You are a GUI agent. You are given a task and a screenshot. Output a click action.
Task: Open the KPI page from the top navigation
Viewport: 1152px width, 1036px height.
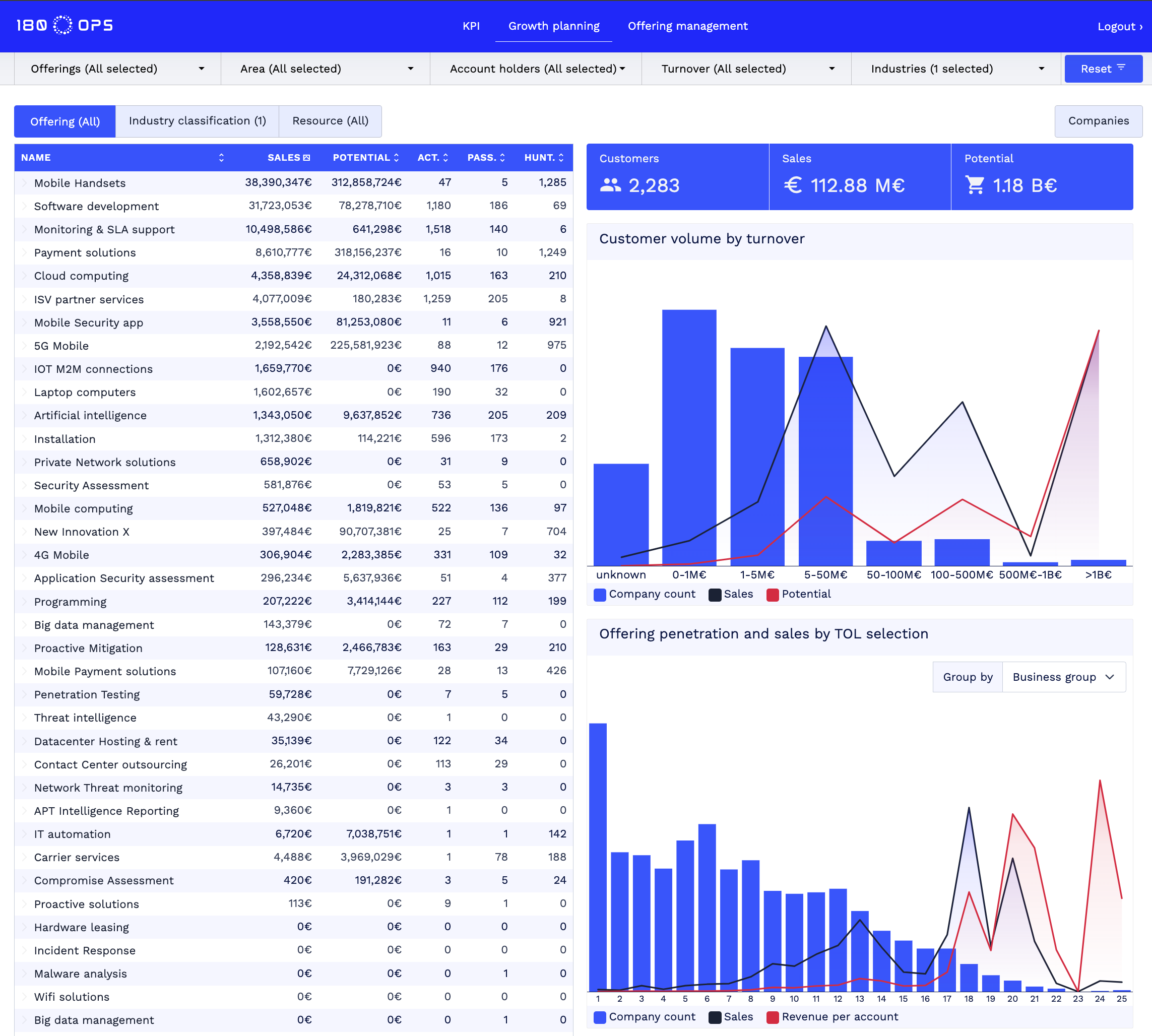click(471, 26)
